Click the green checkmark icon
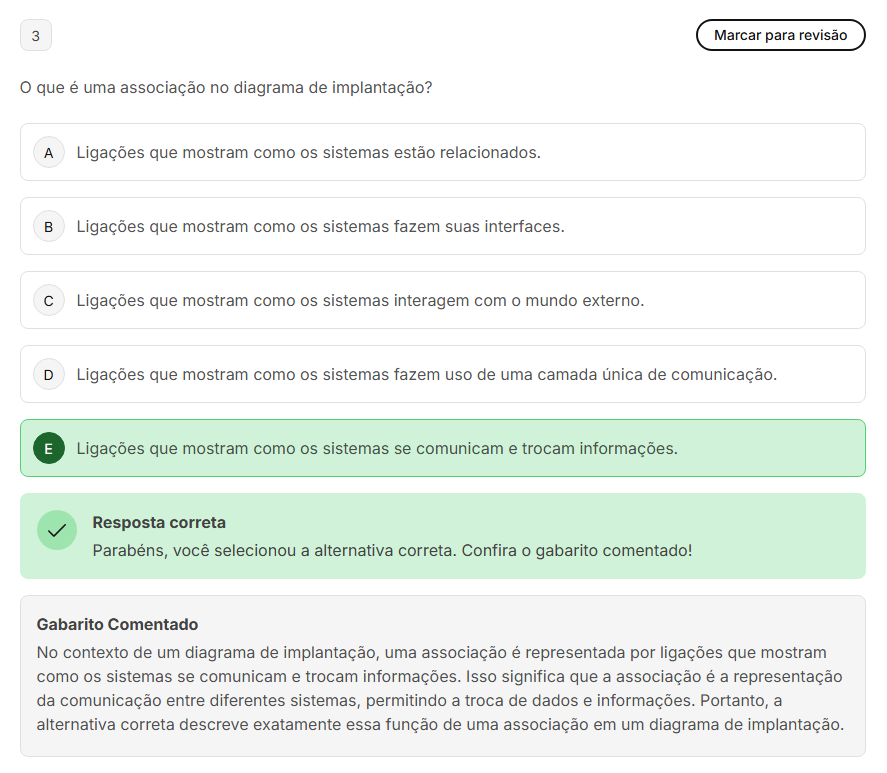 tap(57, 530)
